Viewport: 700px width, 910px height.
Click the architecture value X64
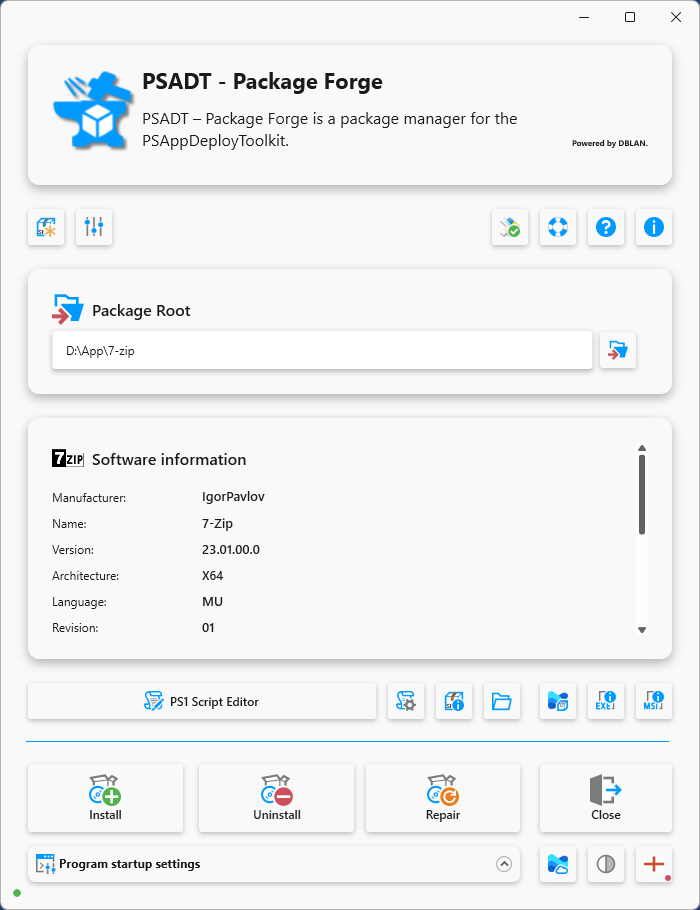pos(212,576)
